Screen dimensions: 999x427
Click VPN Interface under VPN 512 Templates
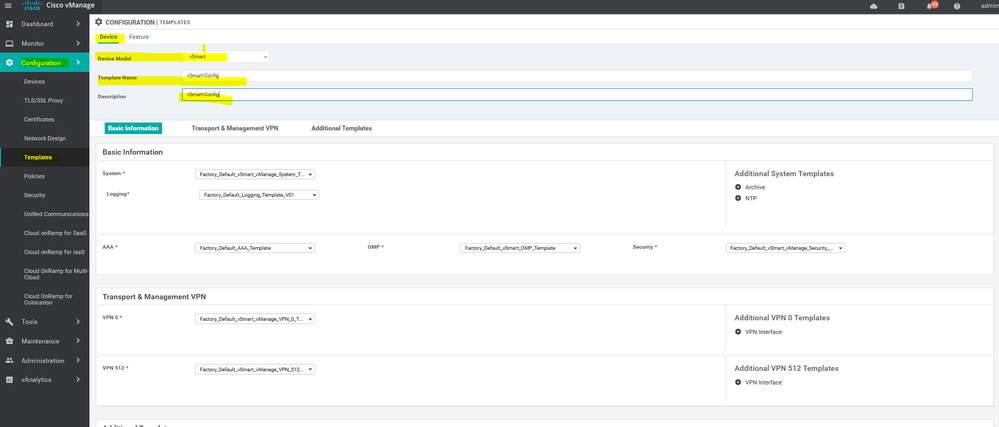pyautogui.click(x=763, y=382)
